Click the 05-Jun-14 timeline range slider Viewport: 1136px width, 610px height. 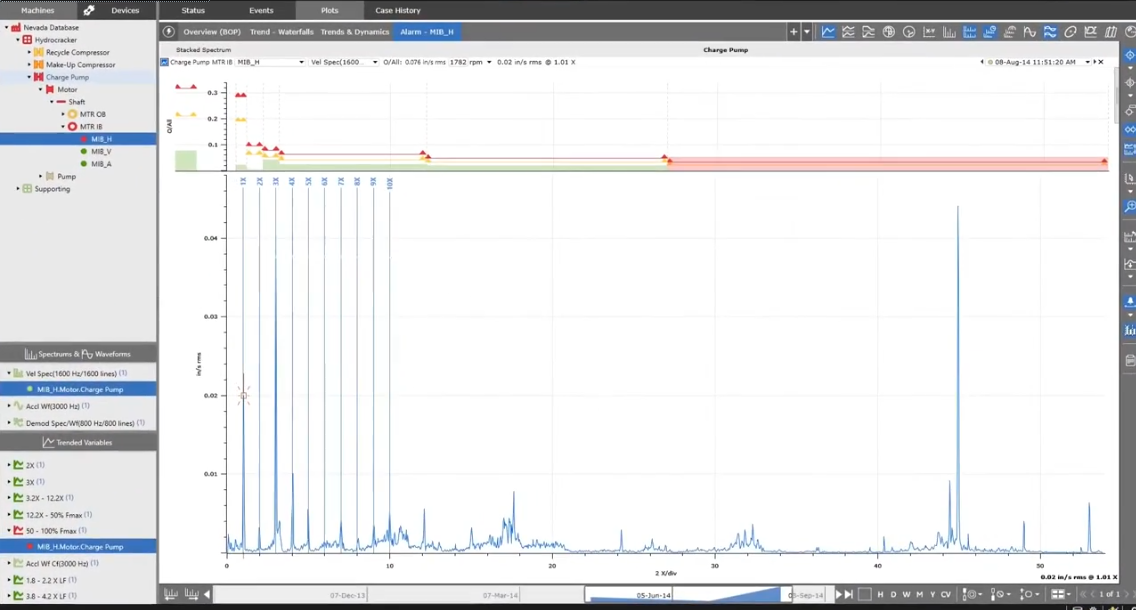(654, 595)
